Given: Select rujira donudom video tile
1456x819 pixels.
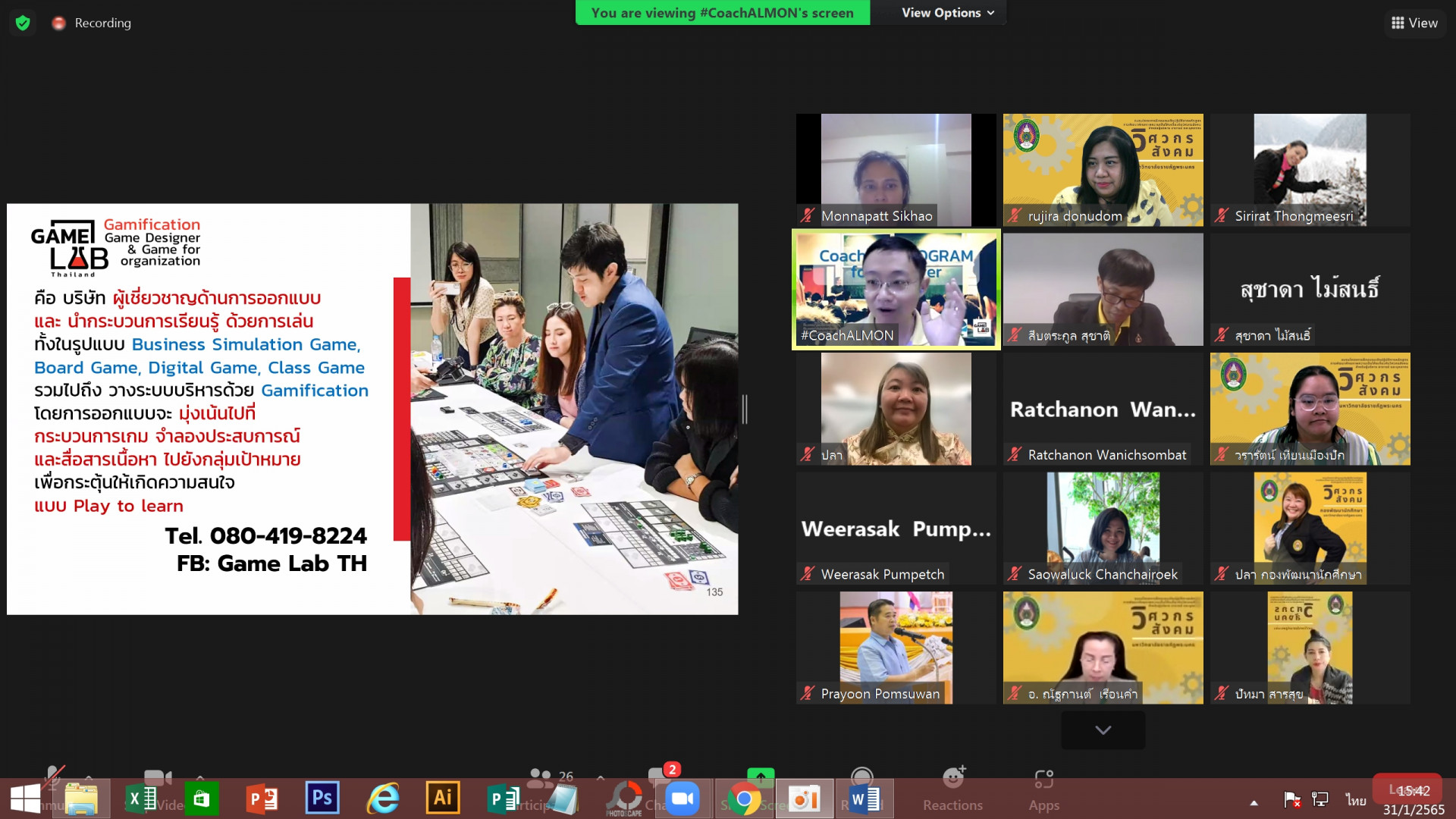Looking at the screenshot, I should click(1103, 170).
